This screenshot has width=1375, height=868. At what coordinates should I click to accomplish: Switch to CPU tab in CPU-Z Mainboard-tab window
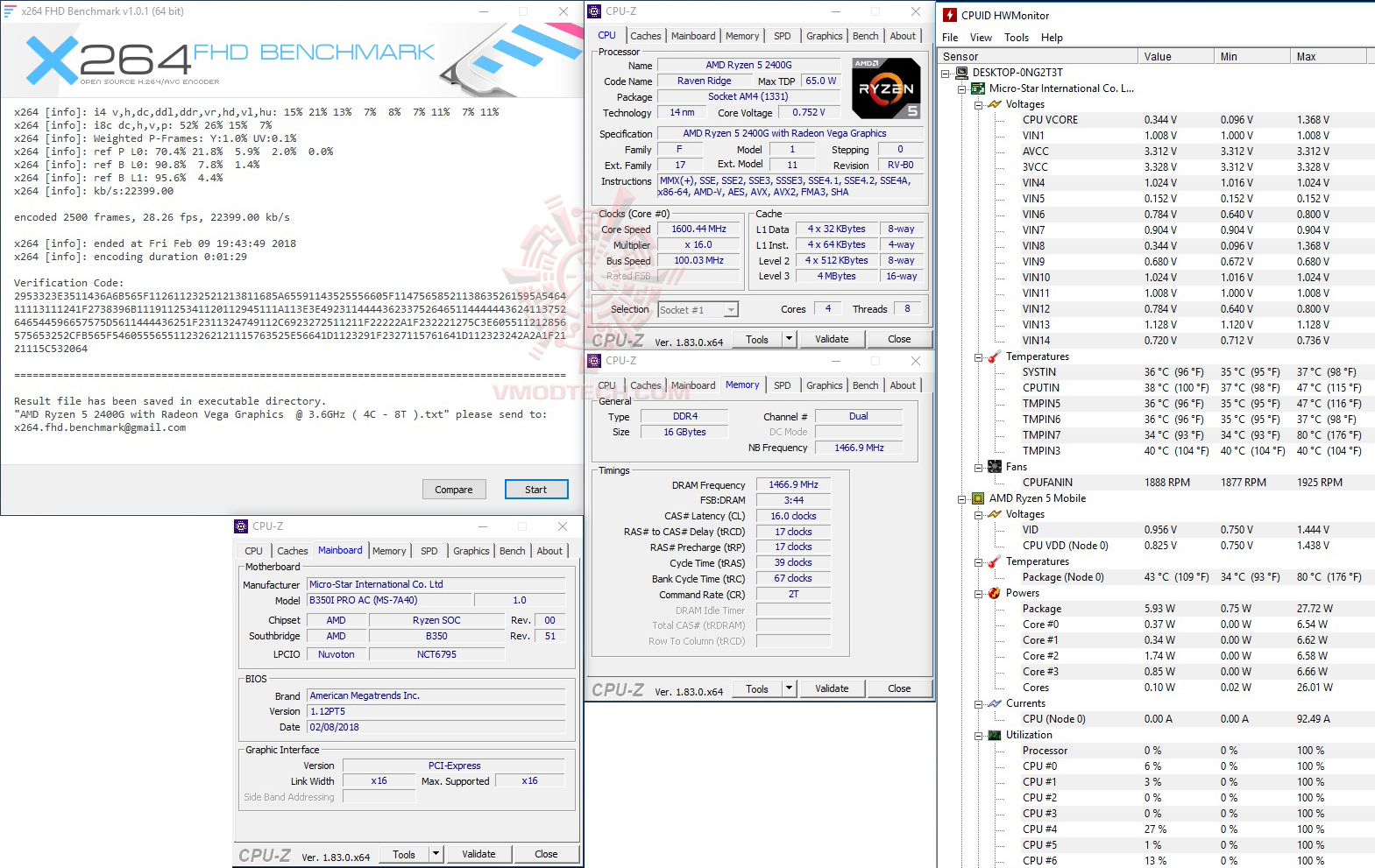pyautogui.click(x=254, y=551)
